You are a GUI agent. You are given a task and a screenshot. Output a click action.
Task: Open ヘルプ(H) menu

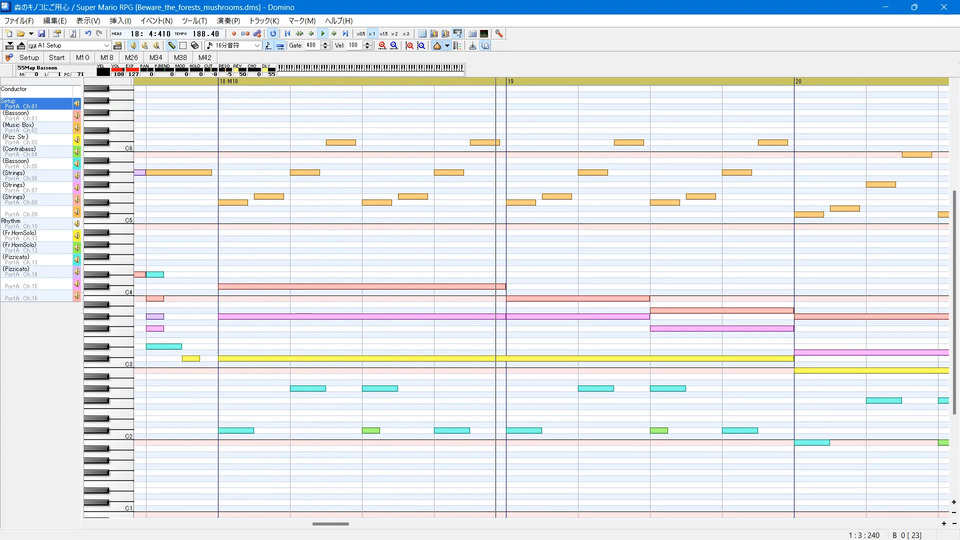pyautogui.click(x=339, y=20)
